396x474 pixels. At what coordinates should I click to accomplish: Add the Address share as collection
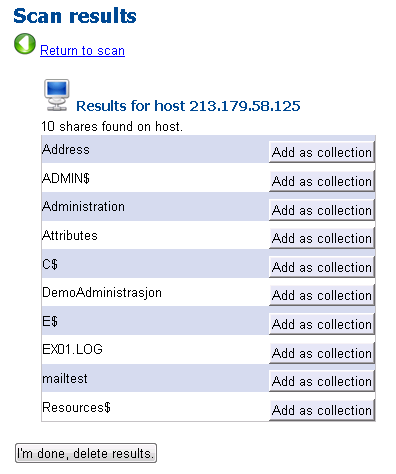click(x=322, y=152)
